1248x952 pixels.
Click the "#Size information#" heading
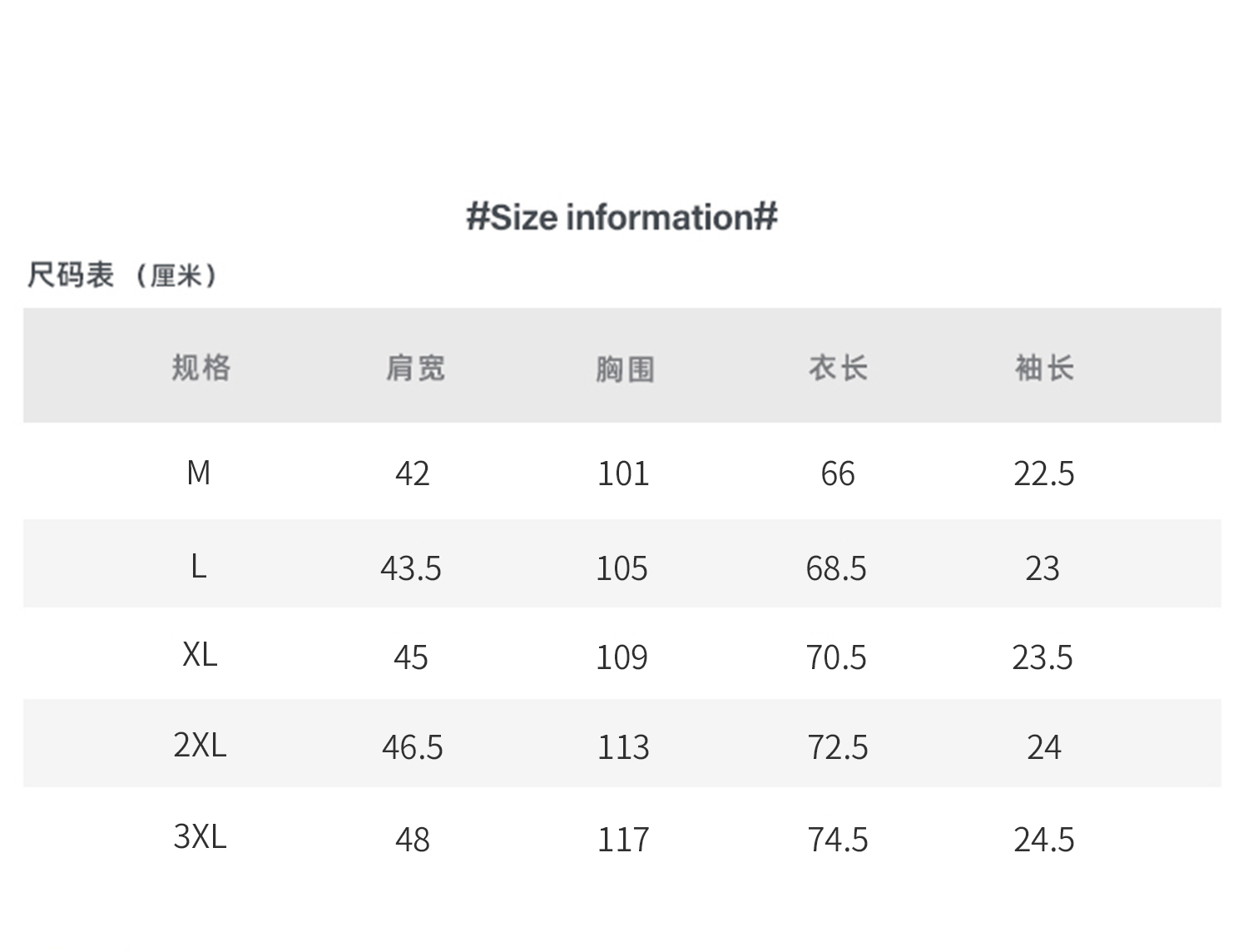tap(622, 217)
